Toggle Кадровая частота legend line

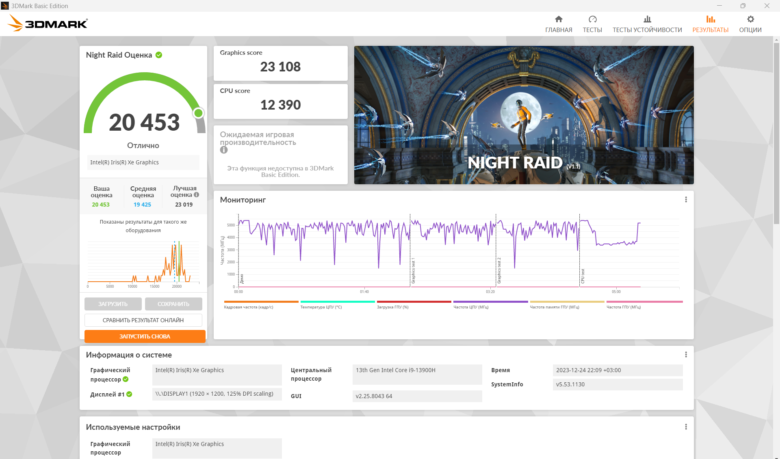pos(261,302)
